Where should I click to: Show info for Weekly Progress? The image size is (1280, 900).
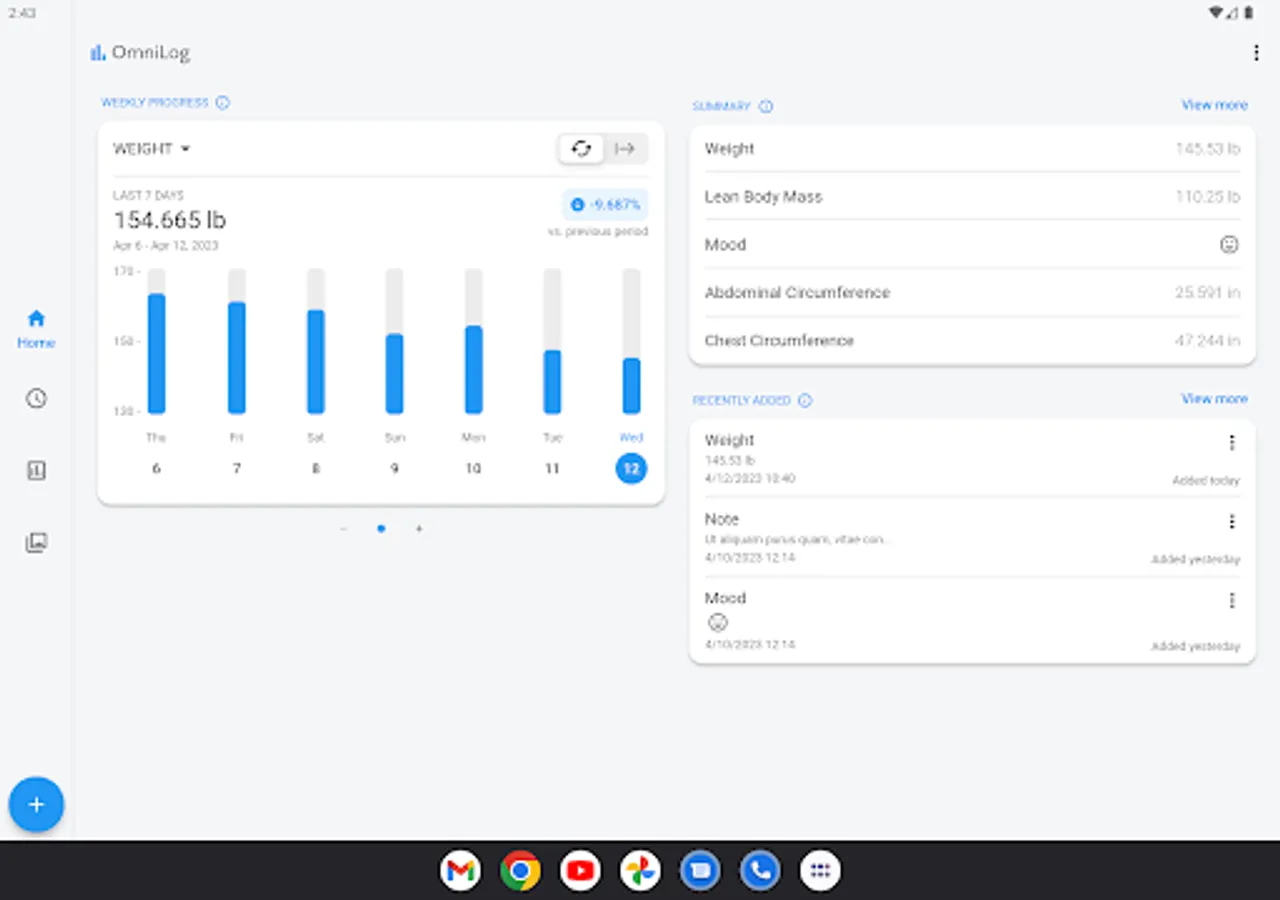[223, 103]
